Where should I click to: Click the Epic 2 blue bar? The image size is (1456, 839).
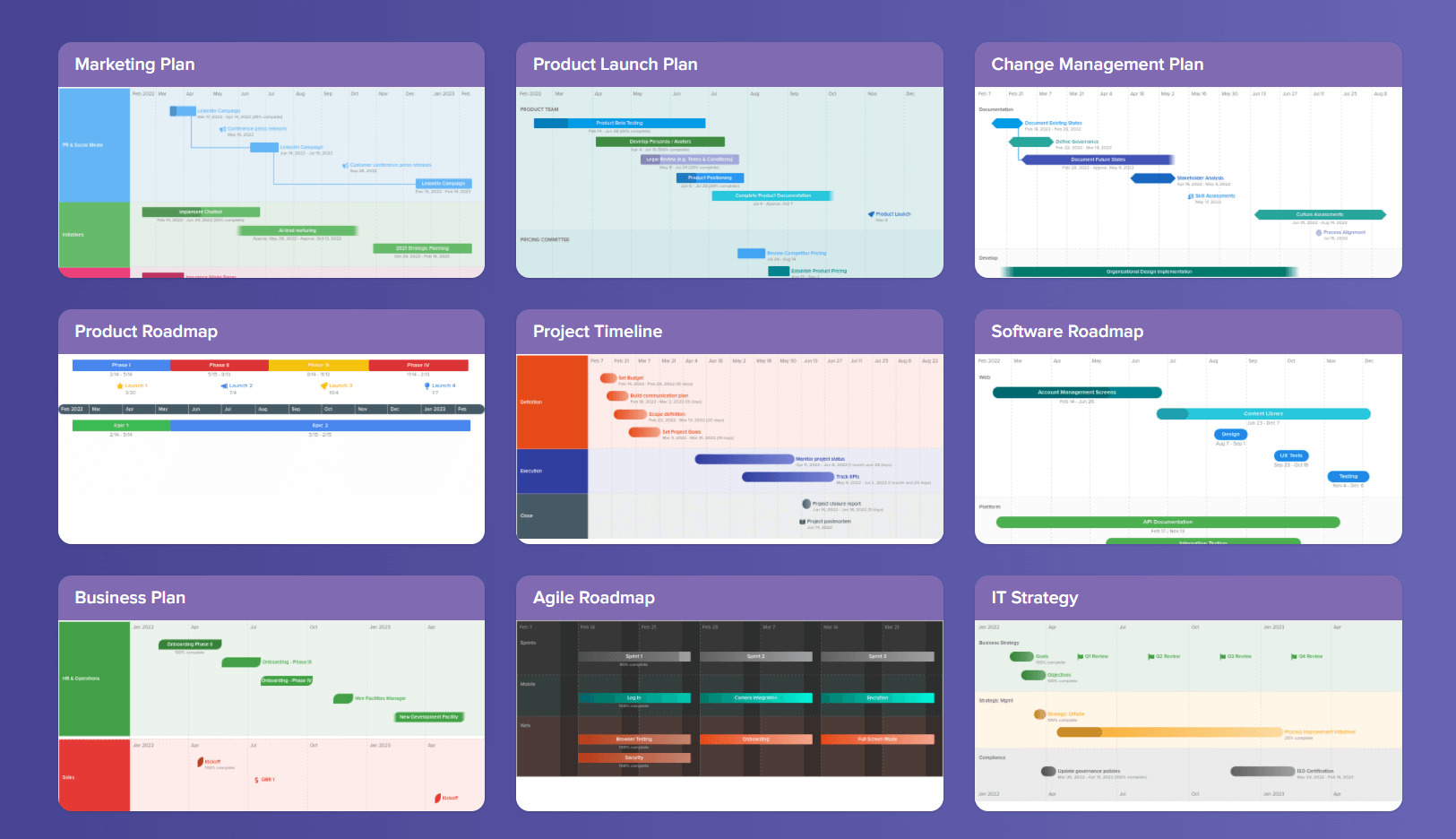pyautogui.click(x=320, y=426)
